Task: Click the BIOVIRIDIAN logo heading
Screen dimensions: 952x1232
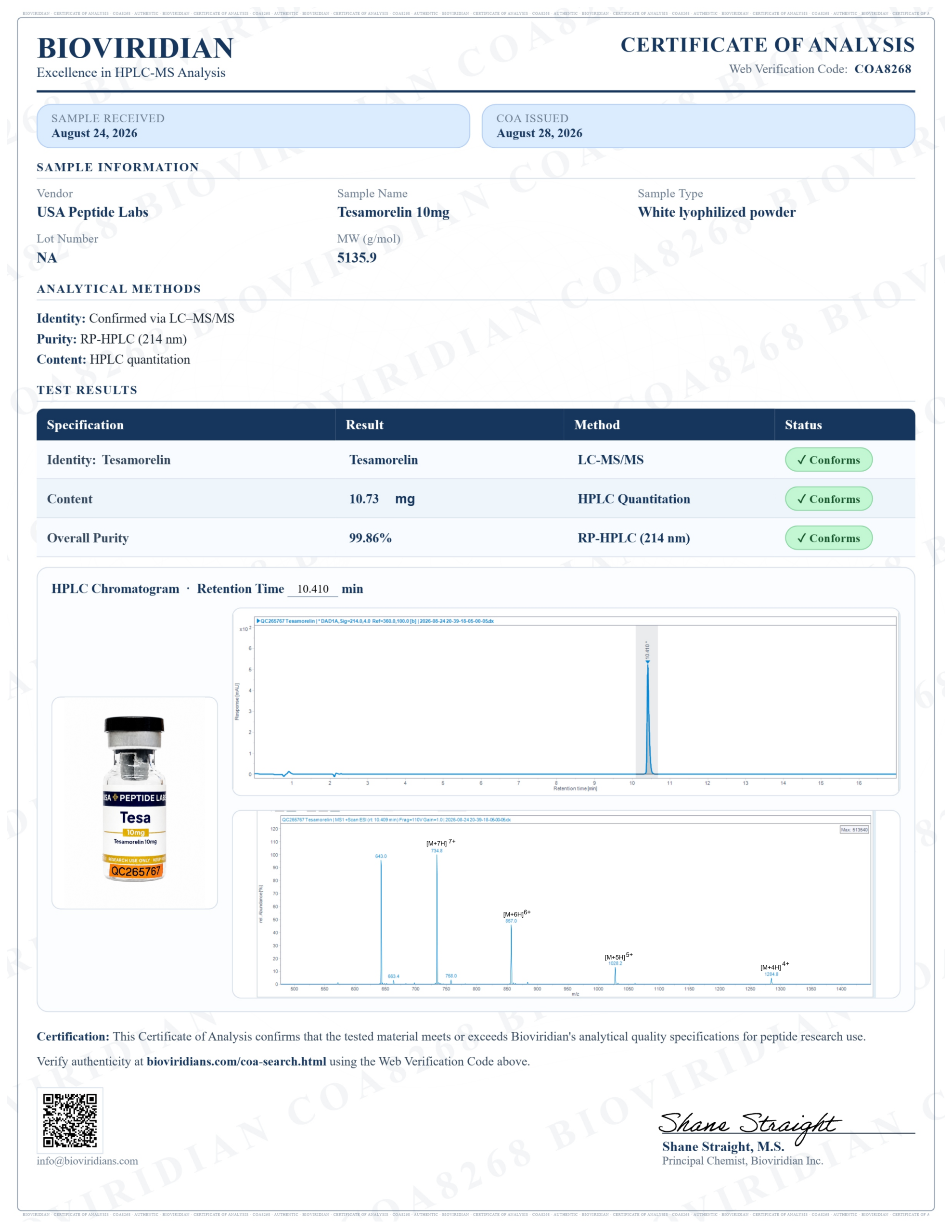Action: point(135,48)
